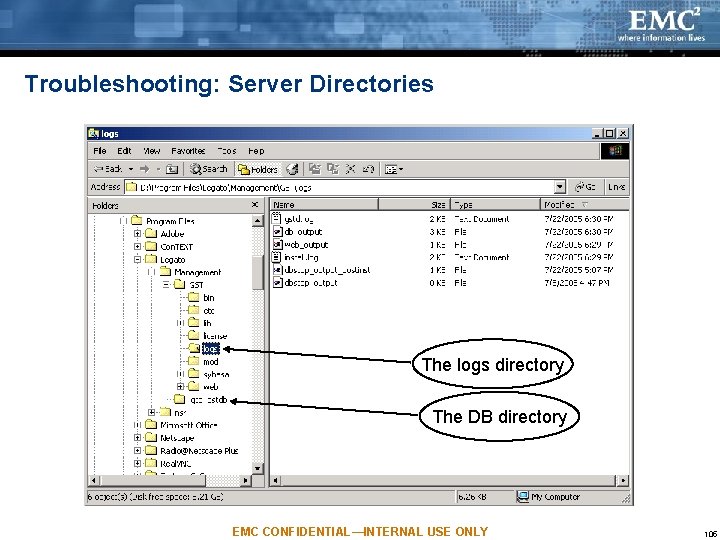720x540 pixels.
Task: Click the logs window title icon
Action: click(x=94, y=134)
